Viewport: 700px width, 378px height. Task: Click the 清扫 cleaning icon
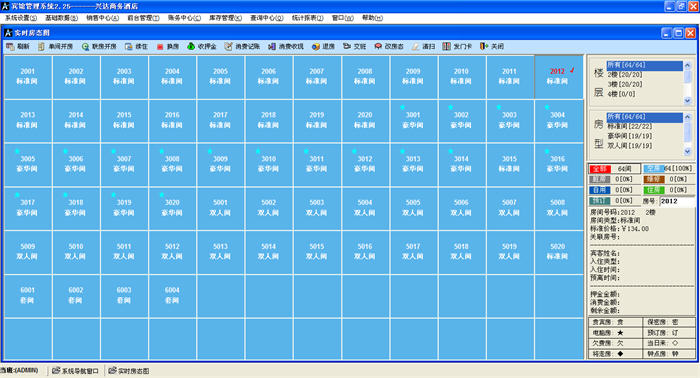pos(415,46)
